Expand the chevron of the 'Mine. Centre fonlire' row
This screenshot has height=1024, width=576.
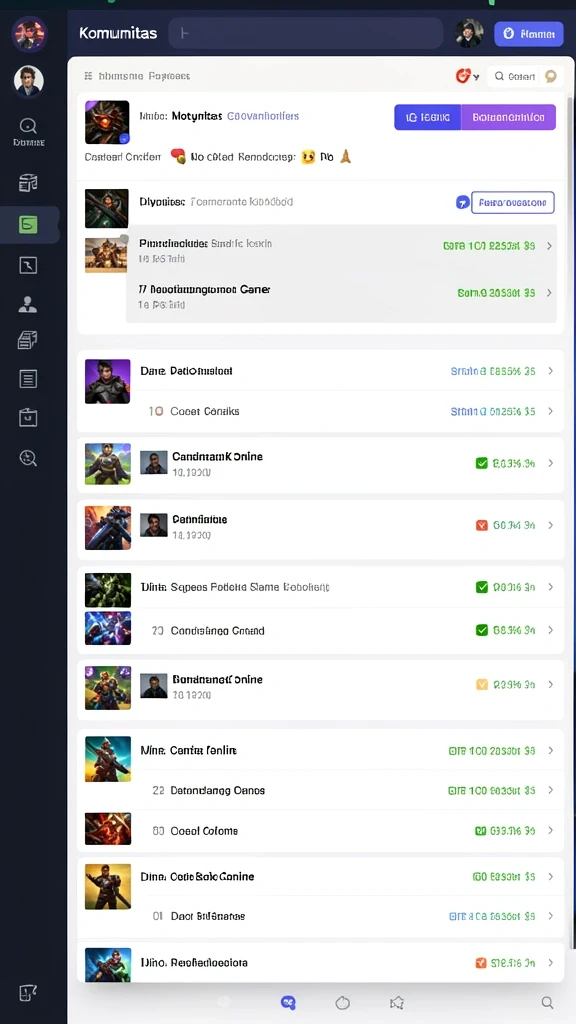[x=551, y=751]
